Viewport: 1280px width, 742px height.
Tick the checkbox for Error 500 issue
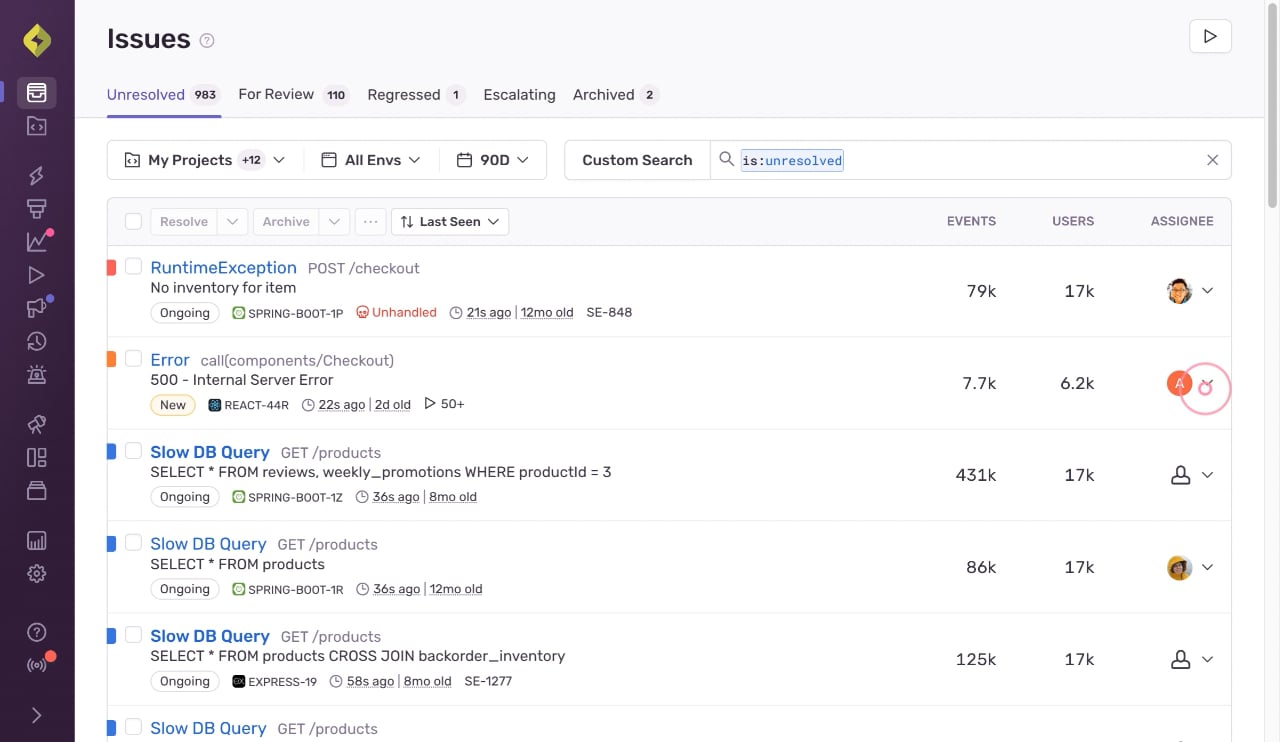tap(133, 359)
